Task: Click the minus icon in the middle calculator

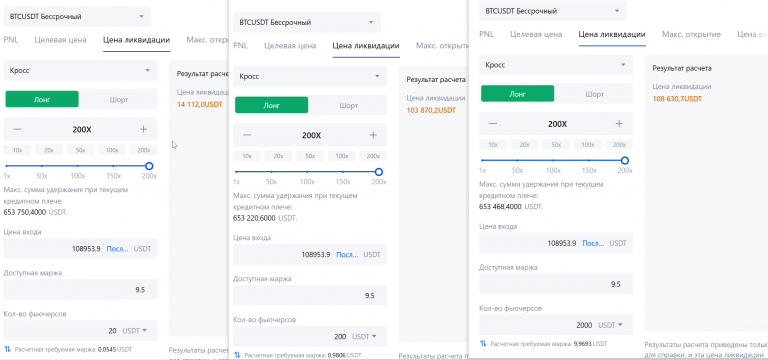Action: 247,135
